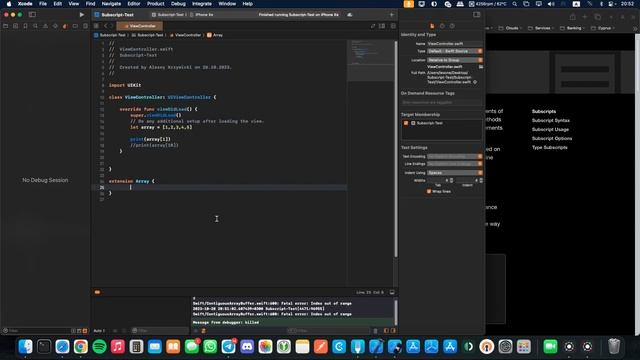Click the Name field showing ViewController.swift

455,44
